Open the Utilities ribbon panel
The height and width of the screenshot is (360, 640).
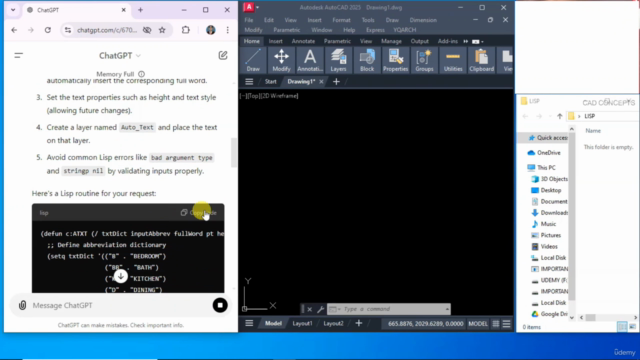(x=453, y=60)
